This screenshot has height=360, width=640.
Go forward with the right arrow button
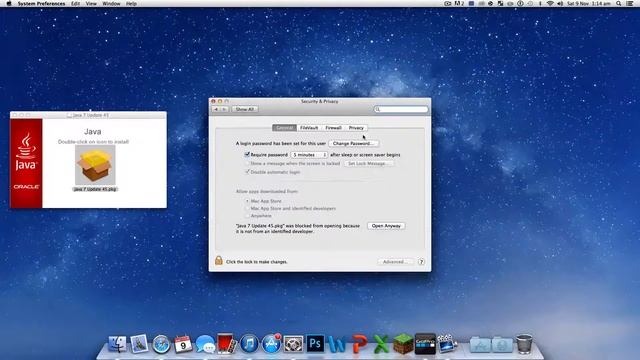click(224, 109)
